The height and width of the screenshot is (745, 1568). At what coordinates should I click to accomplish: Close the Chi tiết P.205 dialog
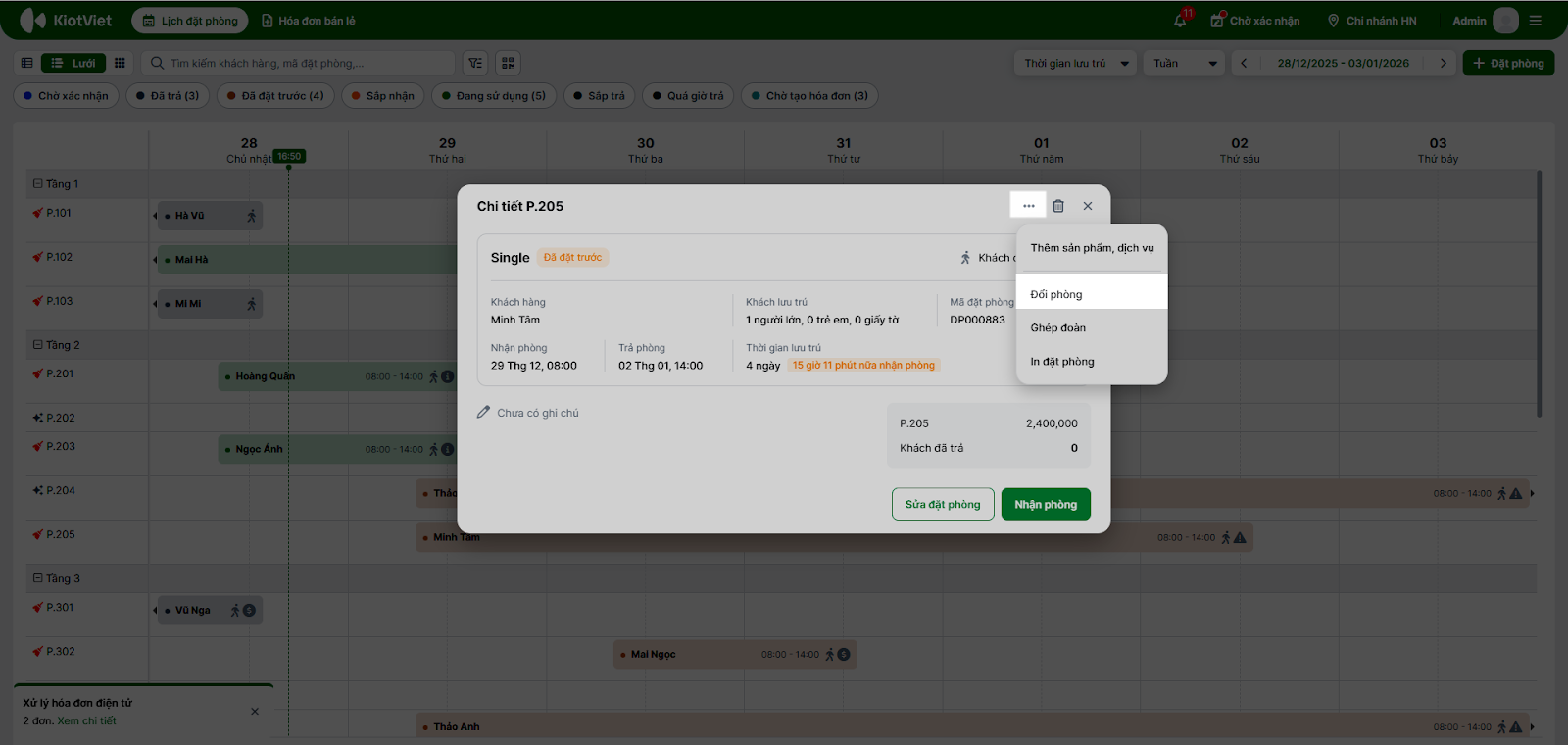(1088, 206)
